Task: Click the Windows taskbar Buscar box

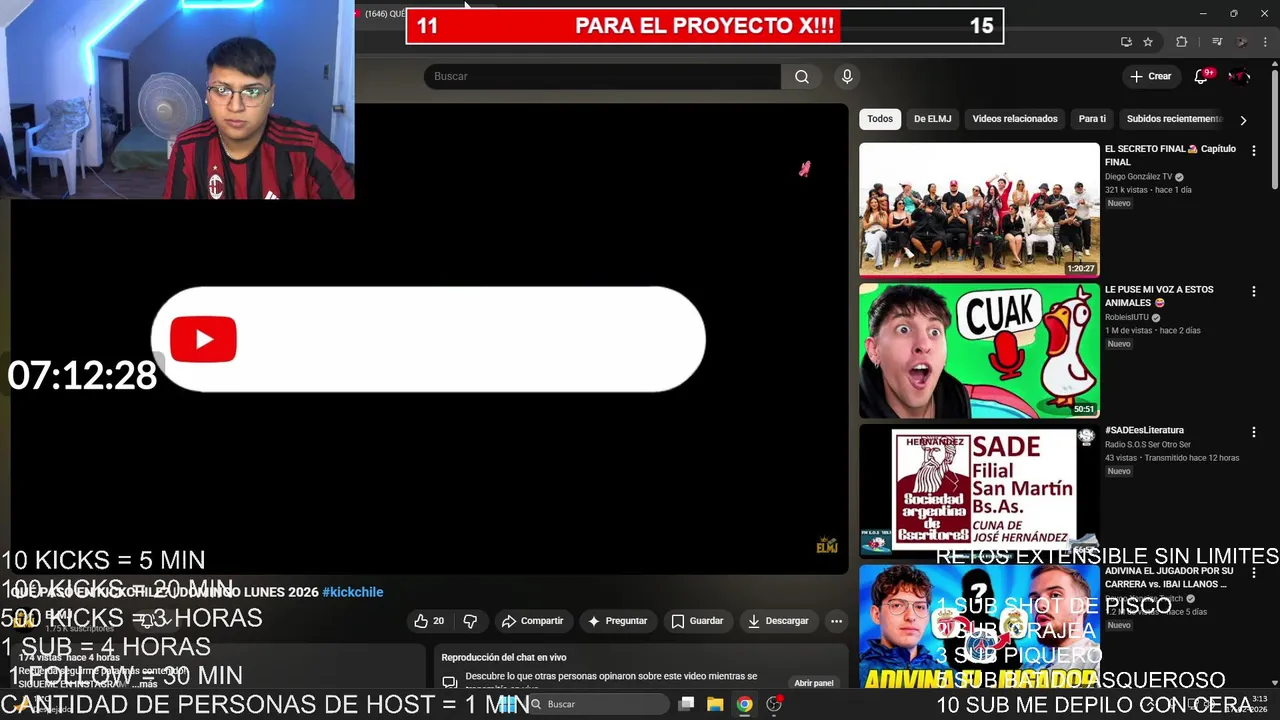Action: (x=596, y=704)
